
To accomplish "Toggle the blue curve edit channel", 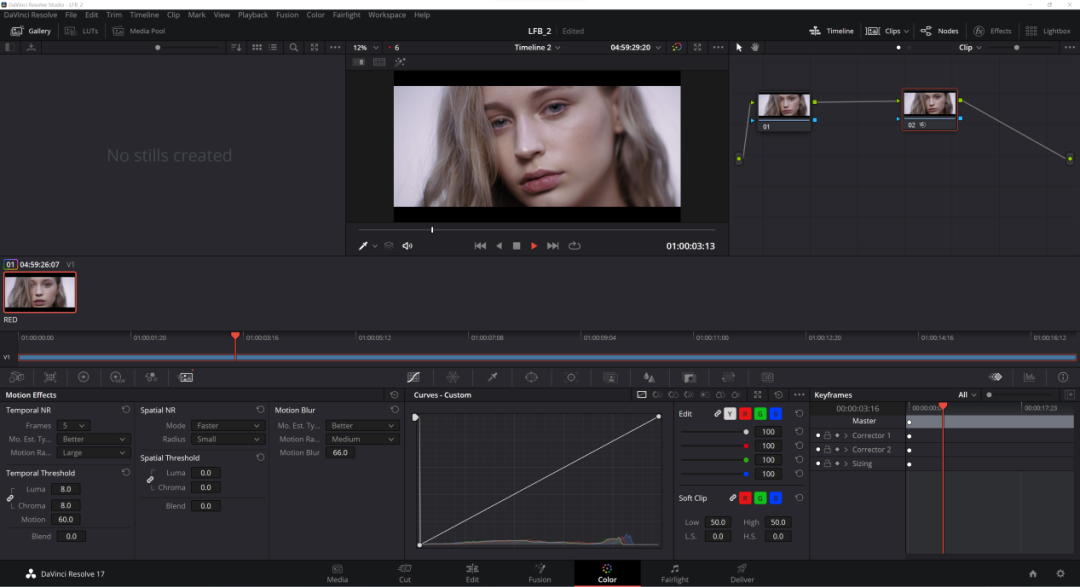I will tap(776, 414).
